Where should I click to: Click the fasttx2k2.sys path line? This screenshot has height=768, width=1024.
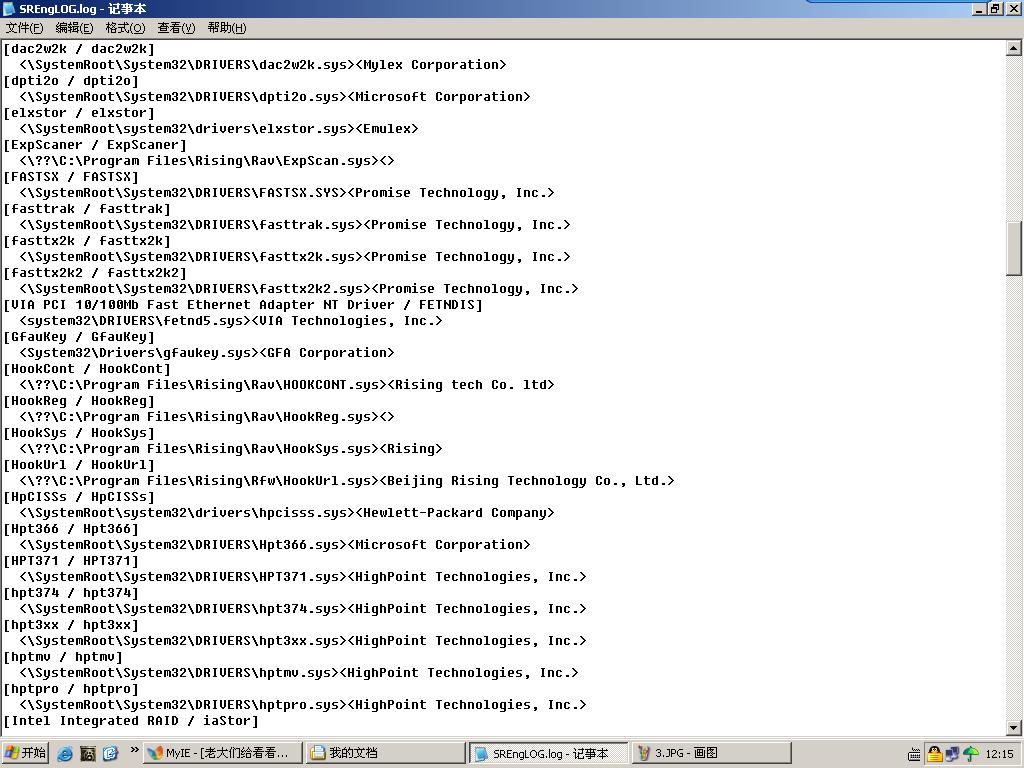click(299, 289)
